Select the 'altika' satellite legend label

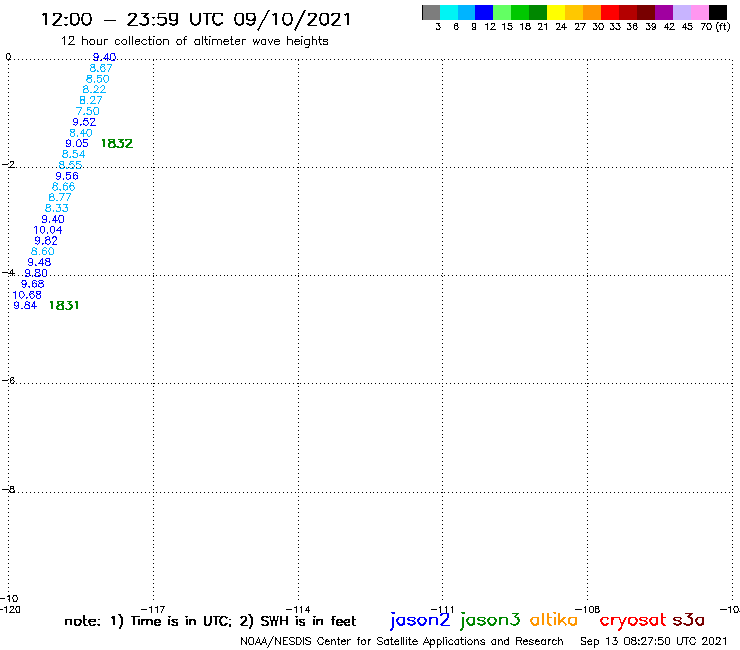(x=554, y=620)
